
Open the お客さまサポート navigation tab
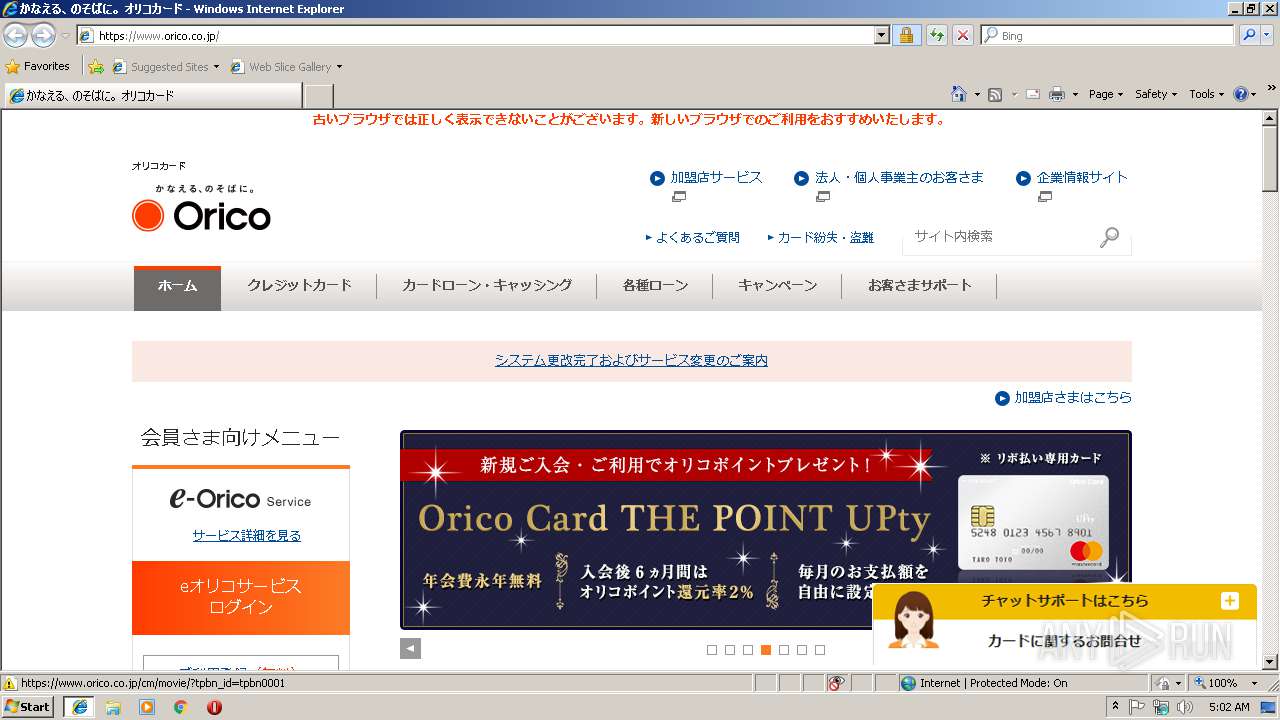coord(919,285)
